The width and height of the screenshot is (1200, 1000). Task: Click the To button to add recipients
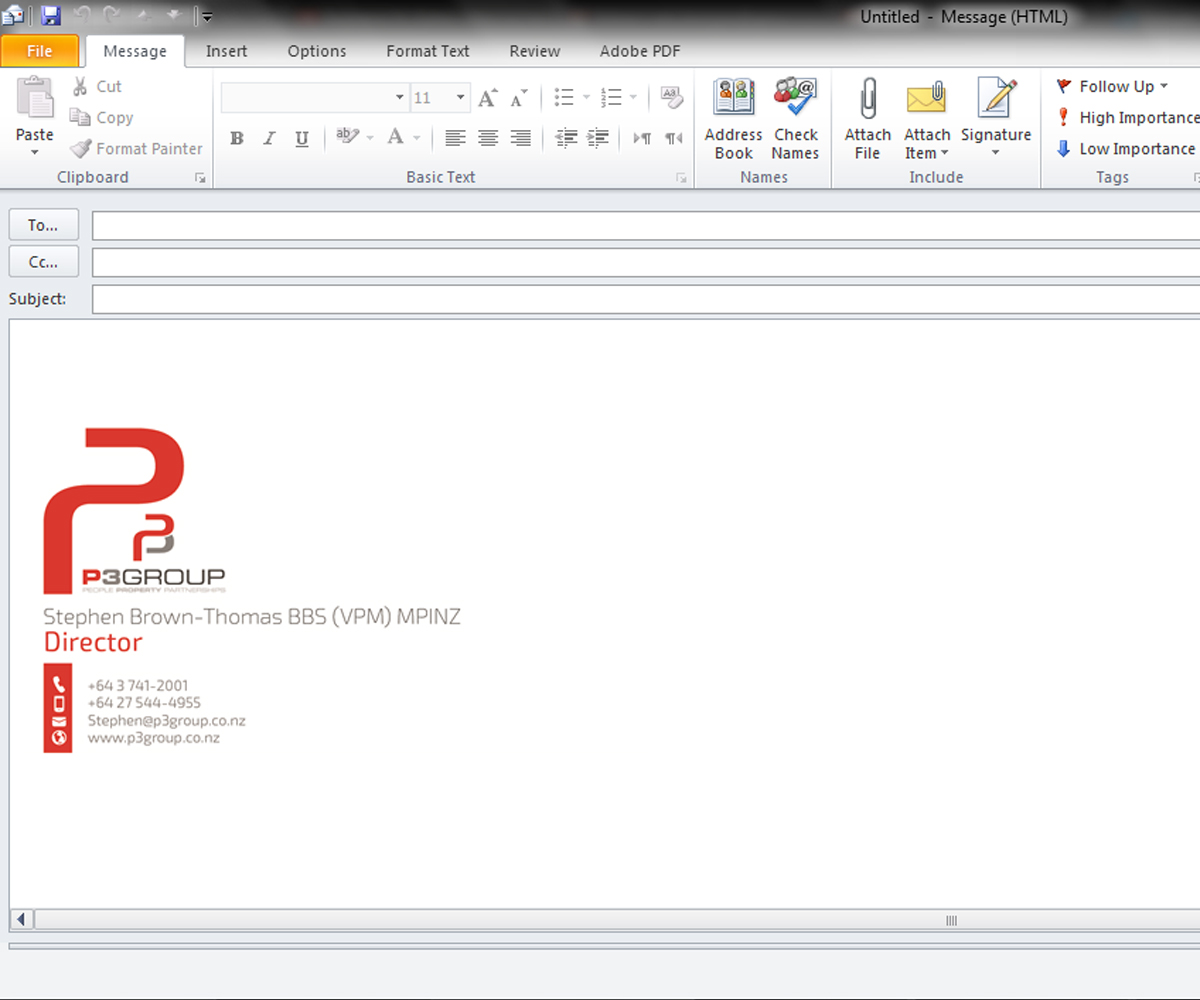[x=43, y=224]
